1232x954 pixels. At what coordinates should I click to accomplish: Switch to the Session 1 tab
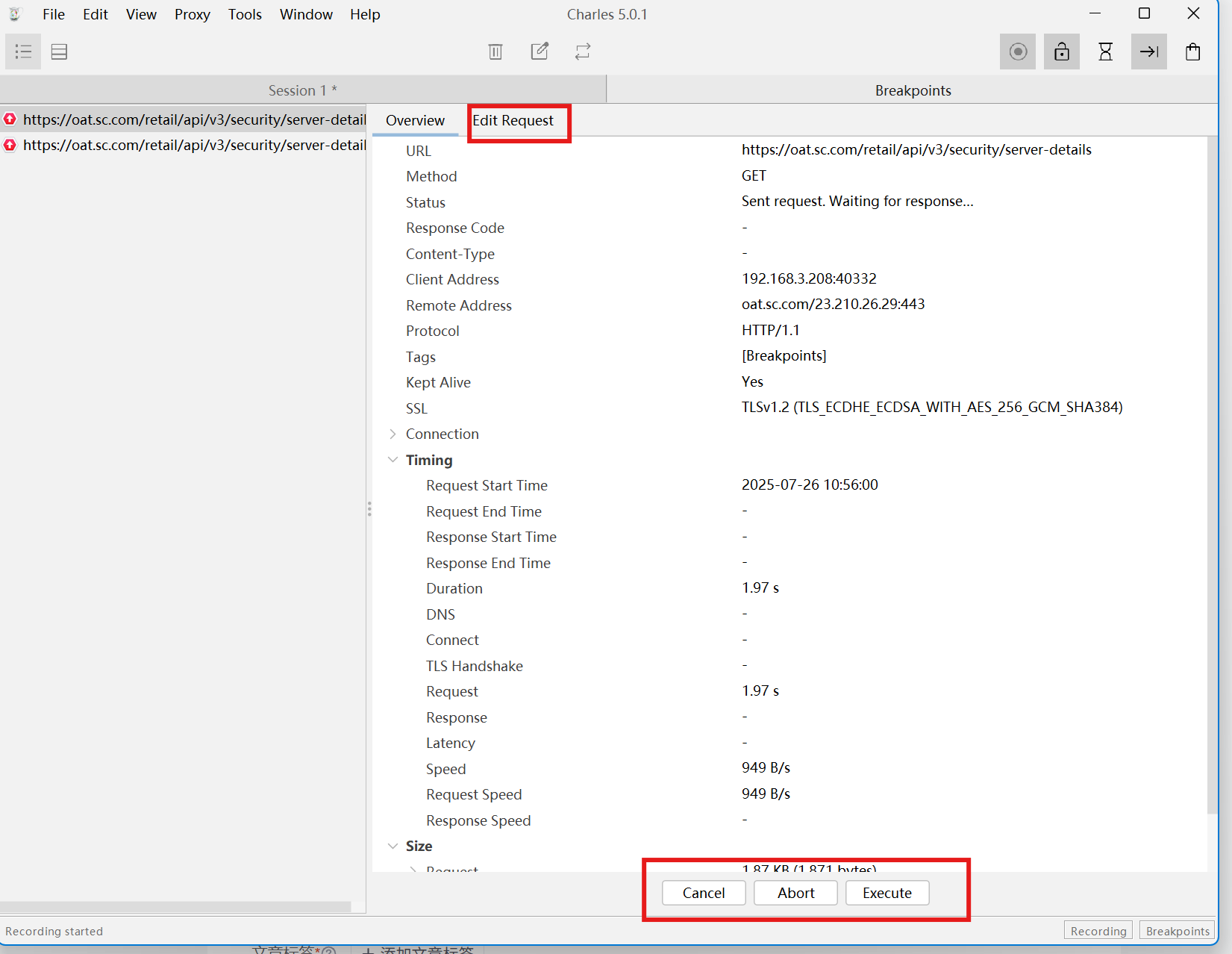coord(303,90)
